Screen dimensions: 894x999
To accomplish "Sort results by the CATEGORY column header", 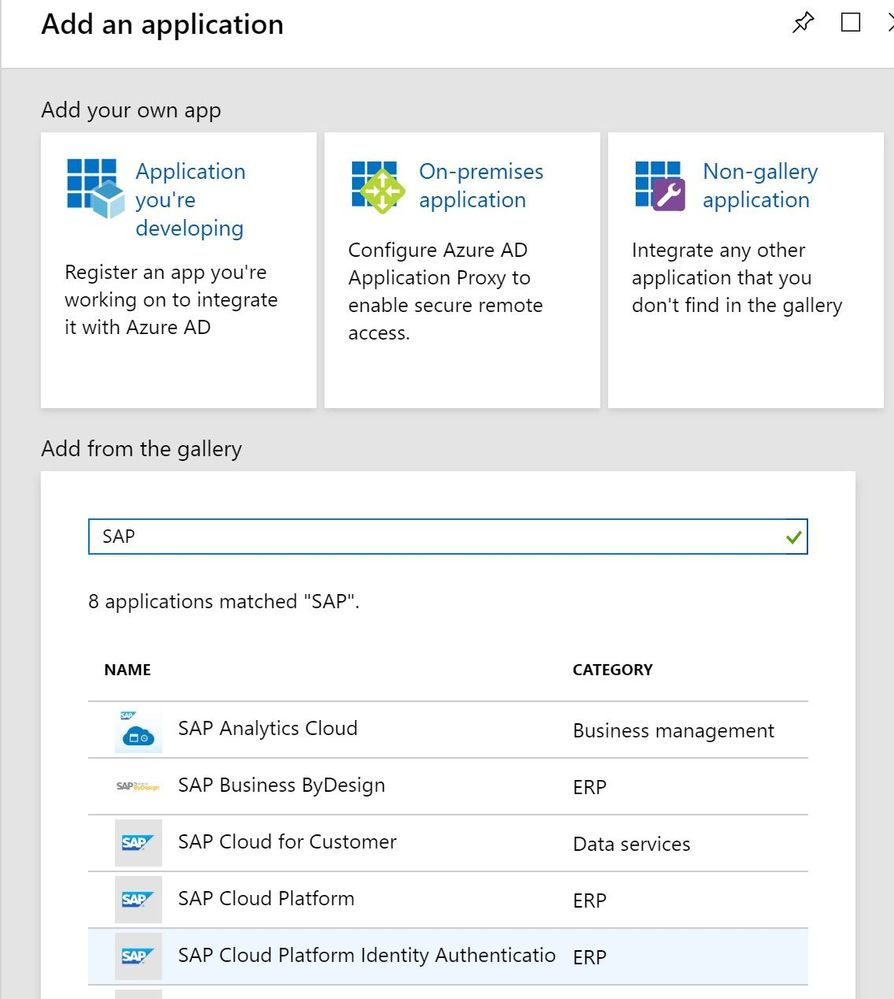I will point(612,670).
